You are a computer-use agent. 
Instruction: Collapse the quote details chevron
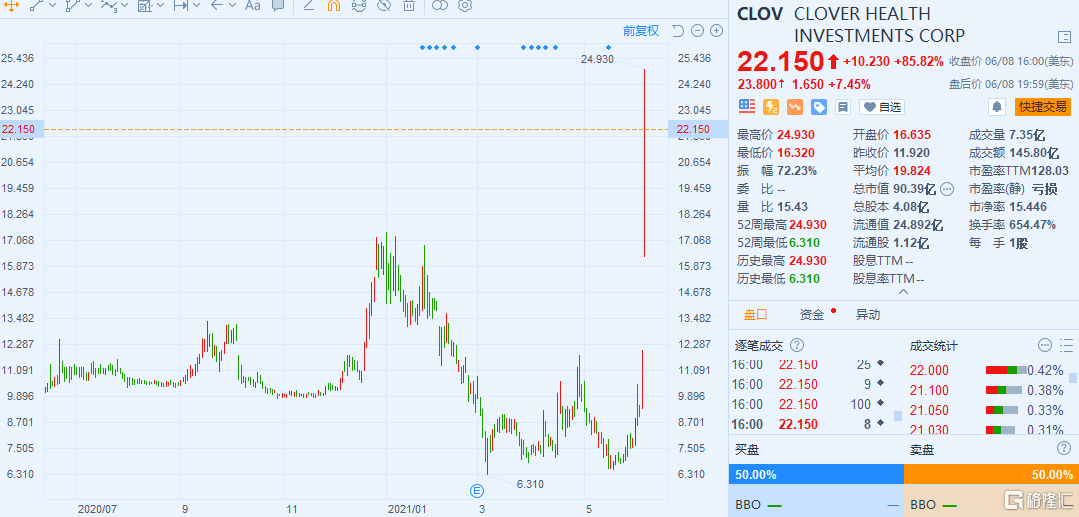(904, 292)
